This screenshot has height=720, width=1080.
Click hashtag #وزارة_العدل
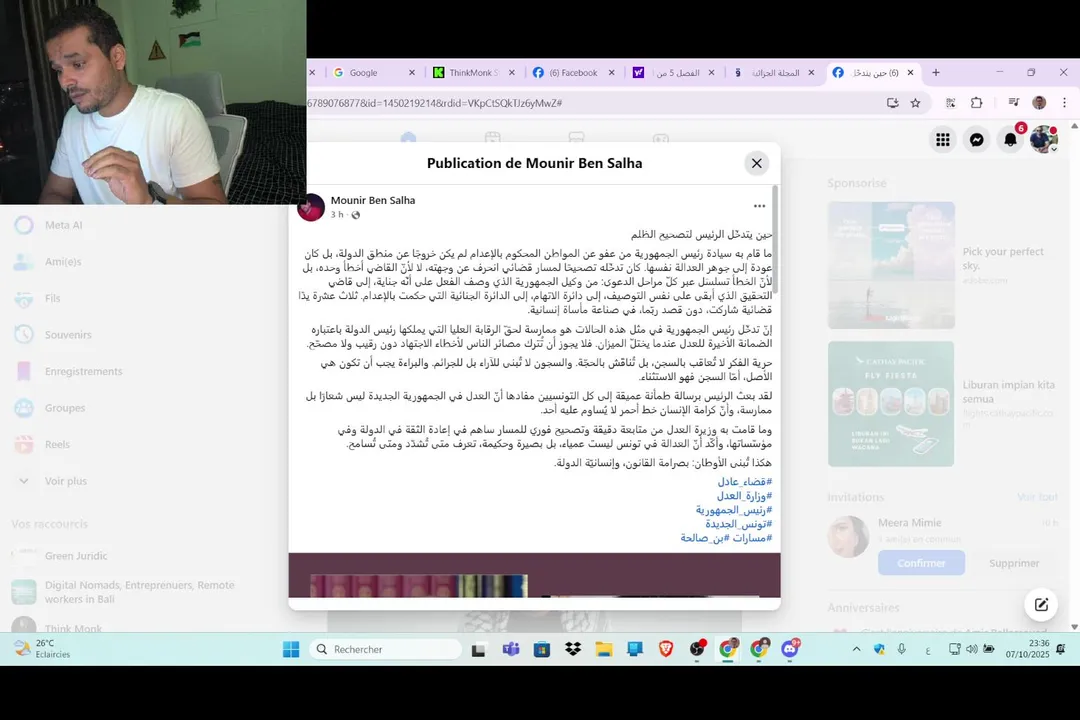pos(744,496)
